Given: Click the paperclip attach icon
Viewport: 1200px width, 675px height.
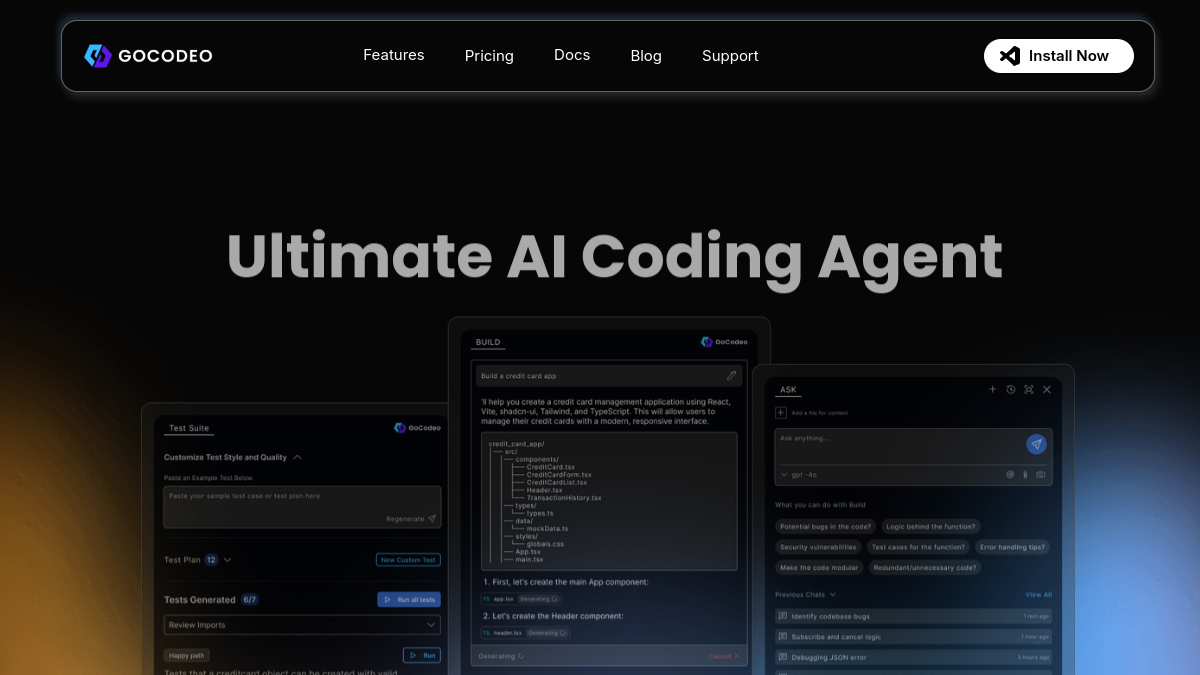Looking at the screenshot, I should coord(1025,474).
